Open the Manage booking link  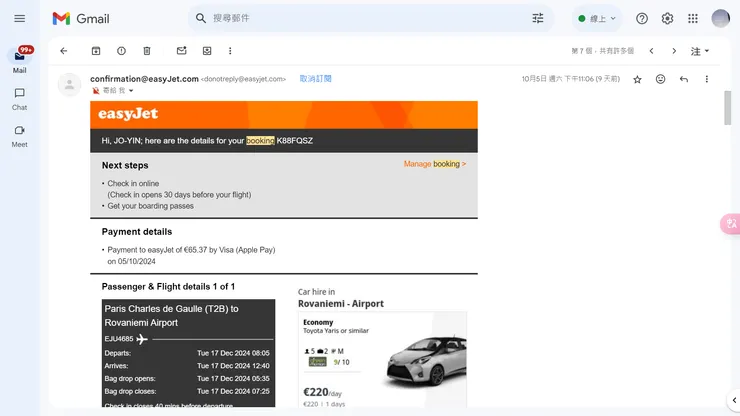[x=435, y=164]
